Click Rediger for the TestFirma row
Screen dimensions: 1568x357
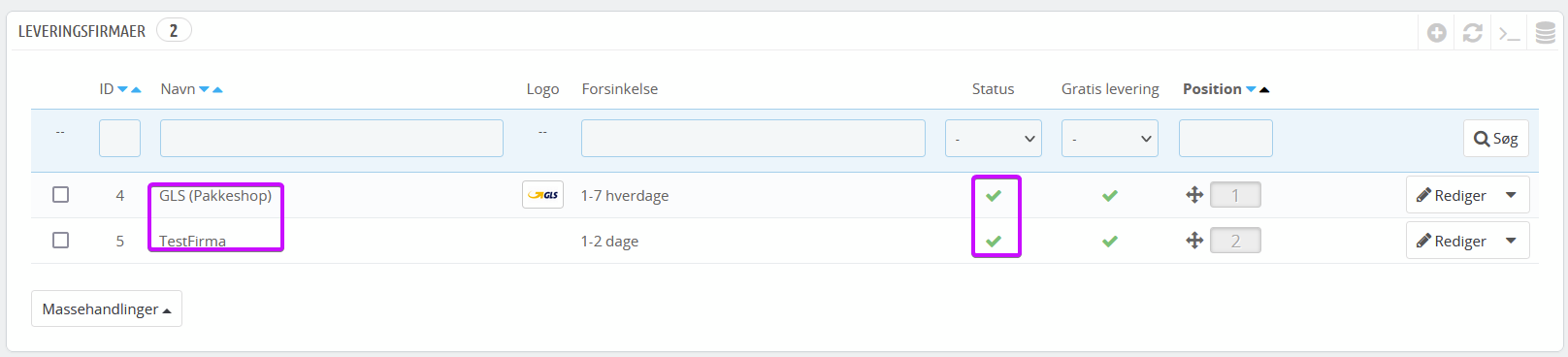pos(1452,241)
